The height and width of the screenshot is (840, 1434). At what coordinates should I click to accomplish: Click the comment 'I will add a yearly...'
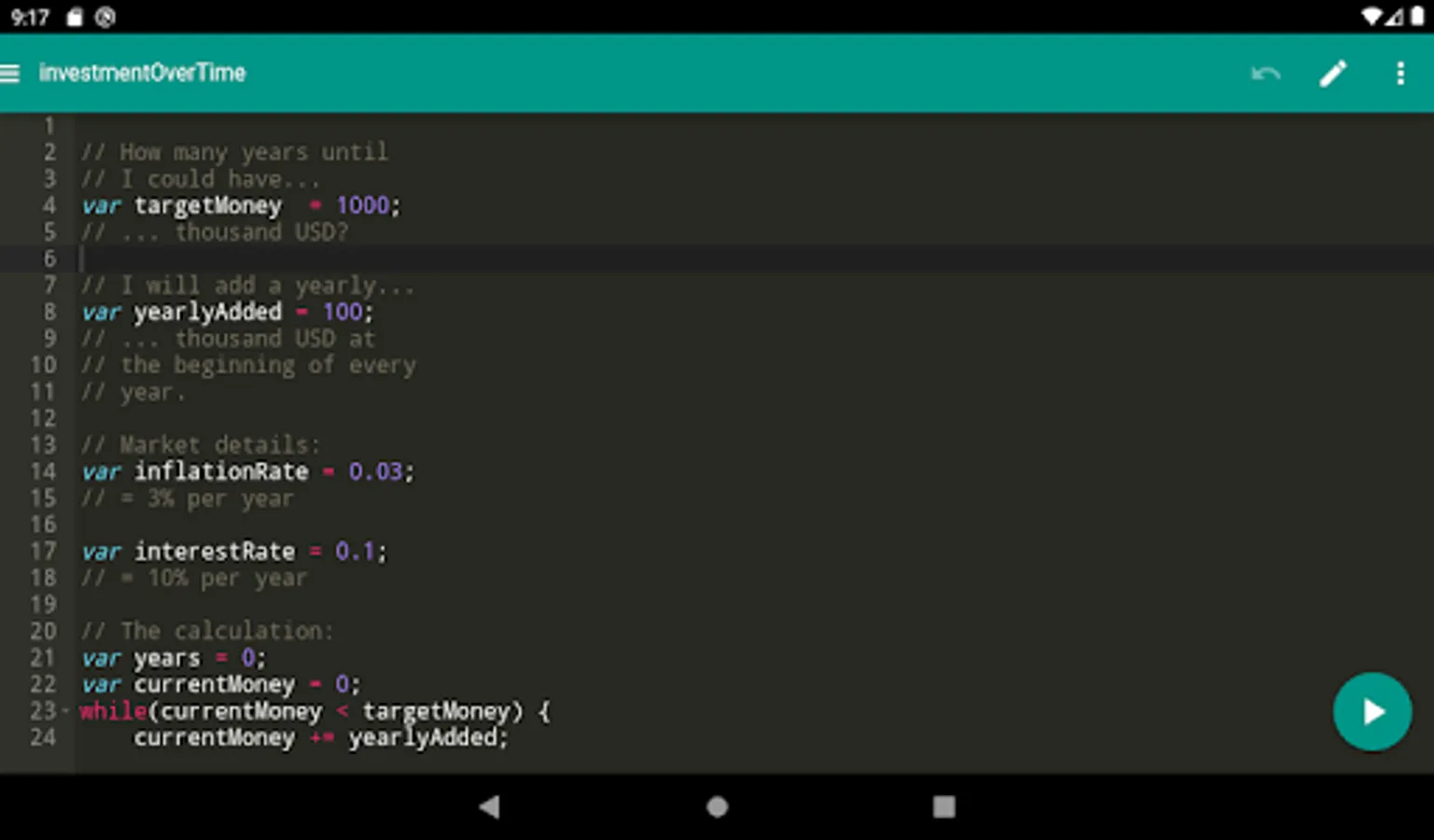(248, 286)
